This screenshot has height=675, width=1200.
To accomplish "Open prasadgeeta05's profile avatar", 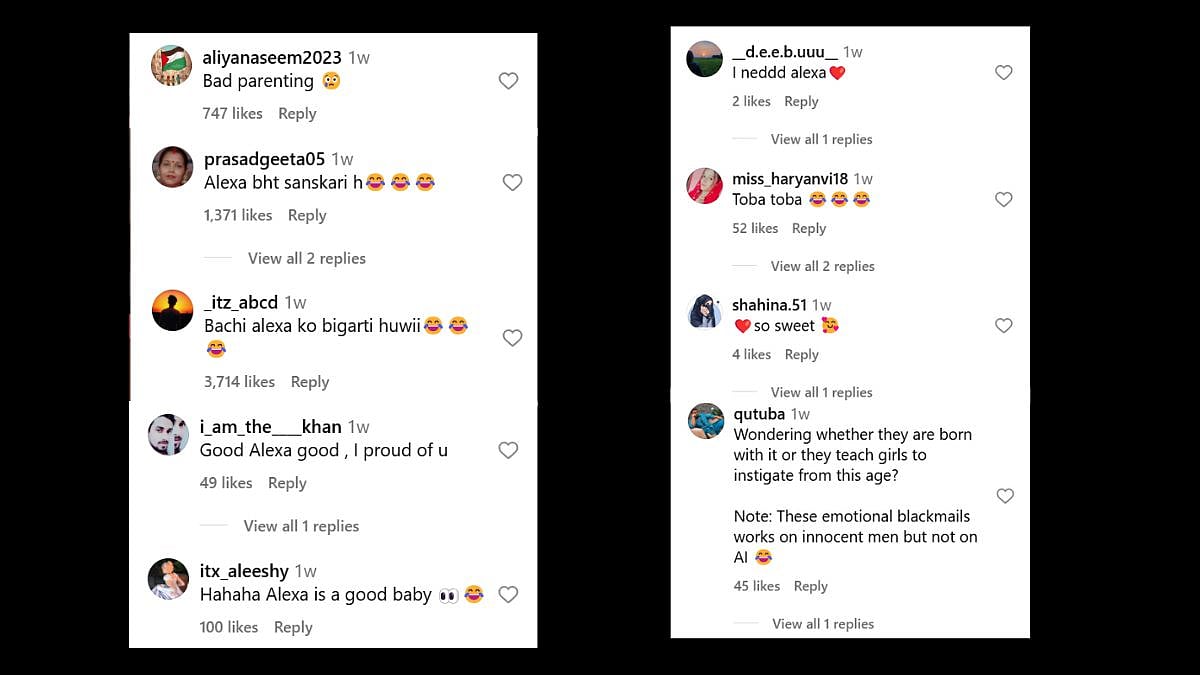I will [172, 167].
